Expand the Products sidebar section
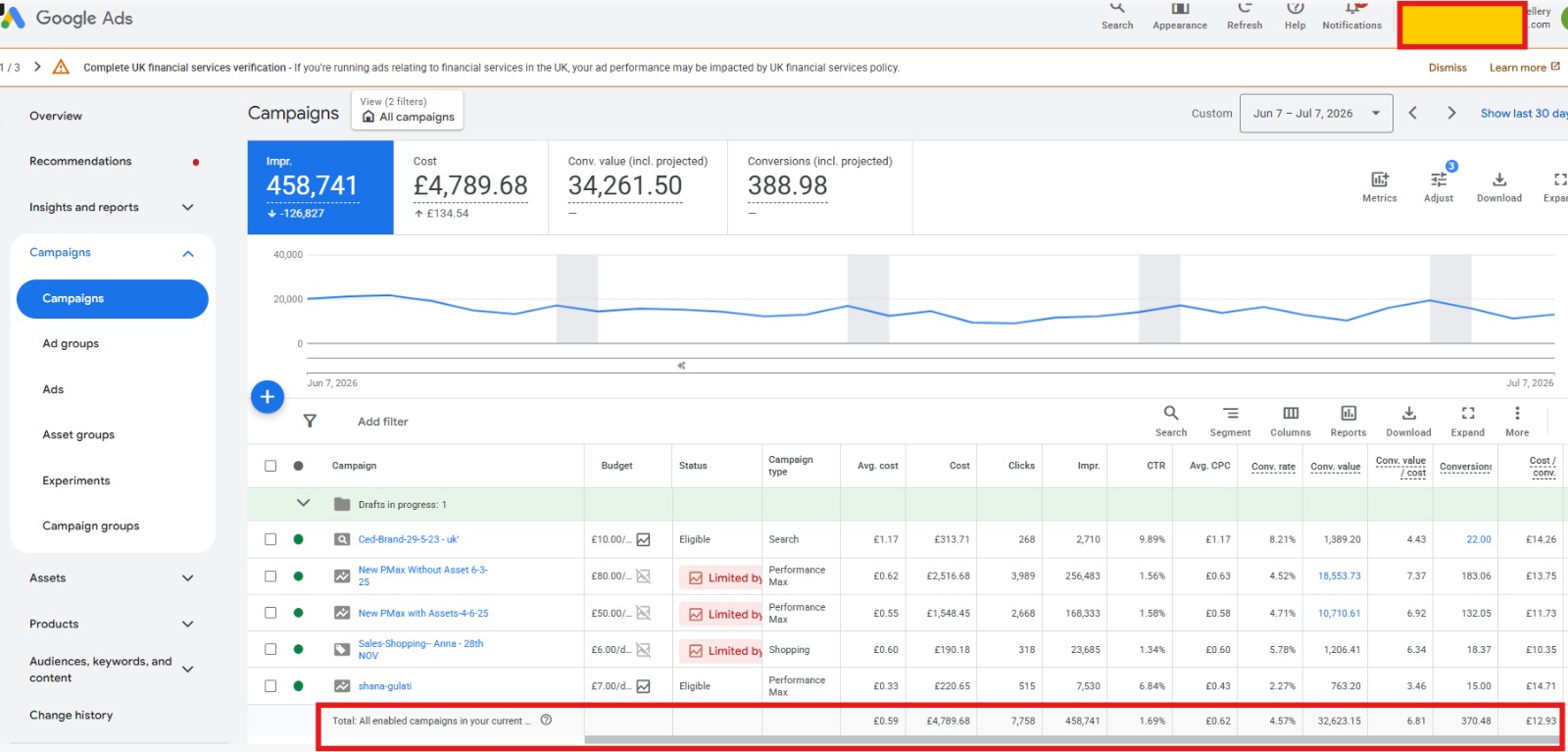1568x752 pixels. pyautogui.click(x=188, y=624)
